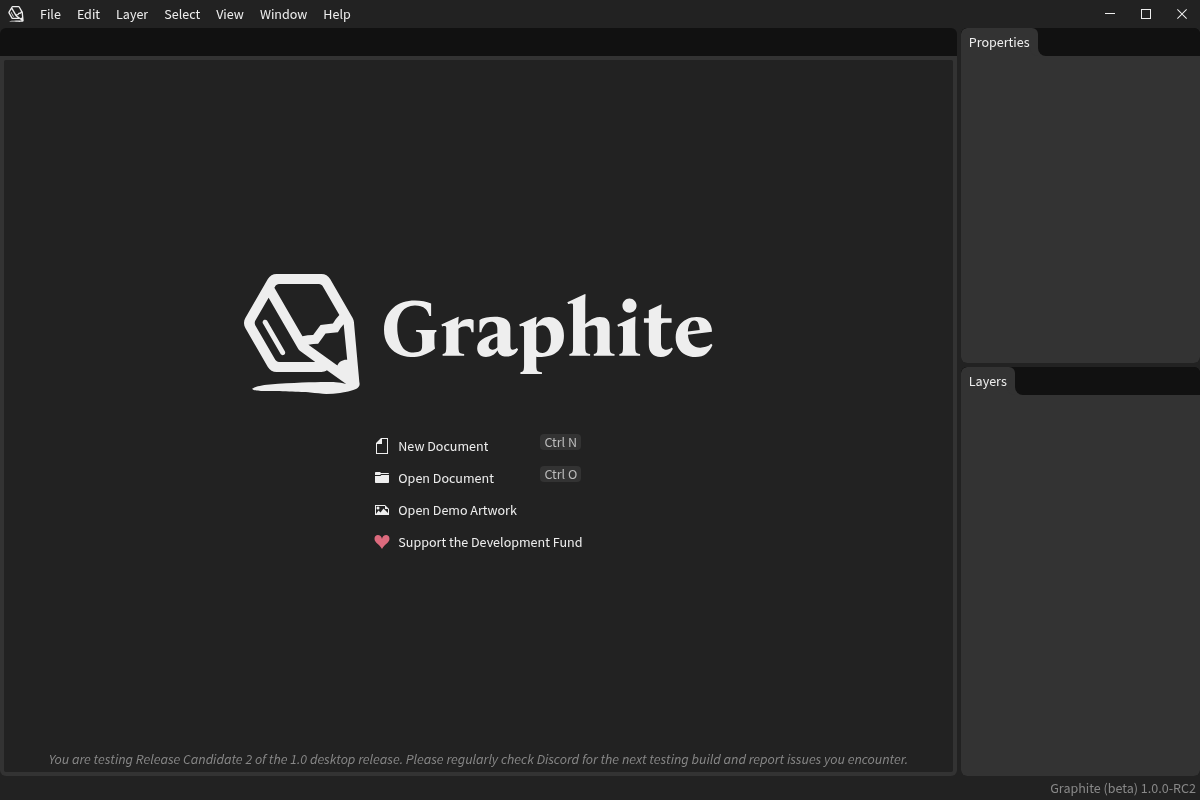Image resolution: width=1200 pixels, height=800 pixels.
Task: Click Support the Development Fund
Action: click(490, 542)
